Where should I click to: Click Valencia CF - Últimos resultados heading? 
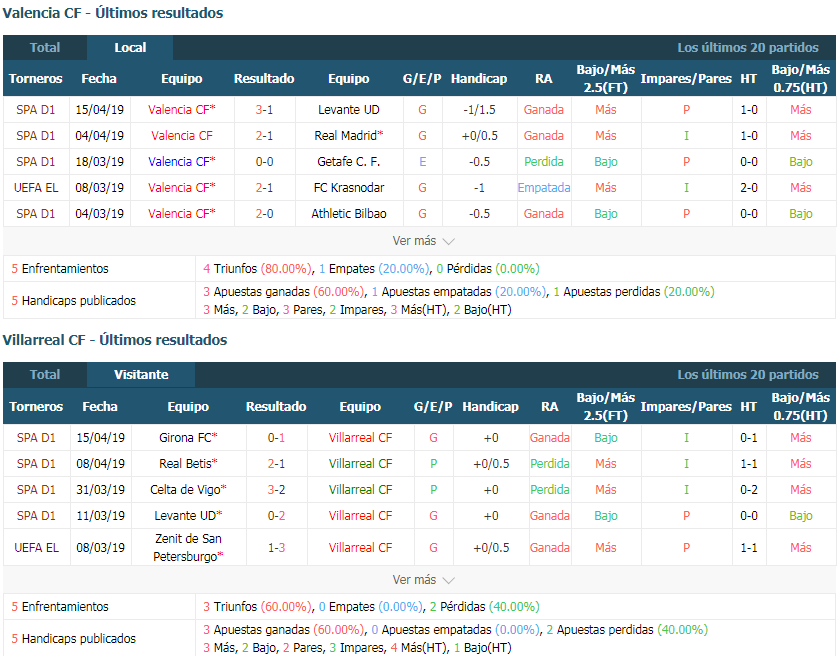(x=113, y=13)
